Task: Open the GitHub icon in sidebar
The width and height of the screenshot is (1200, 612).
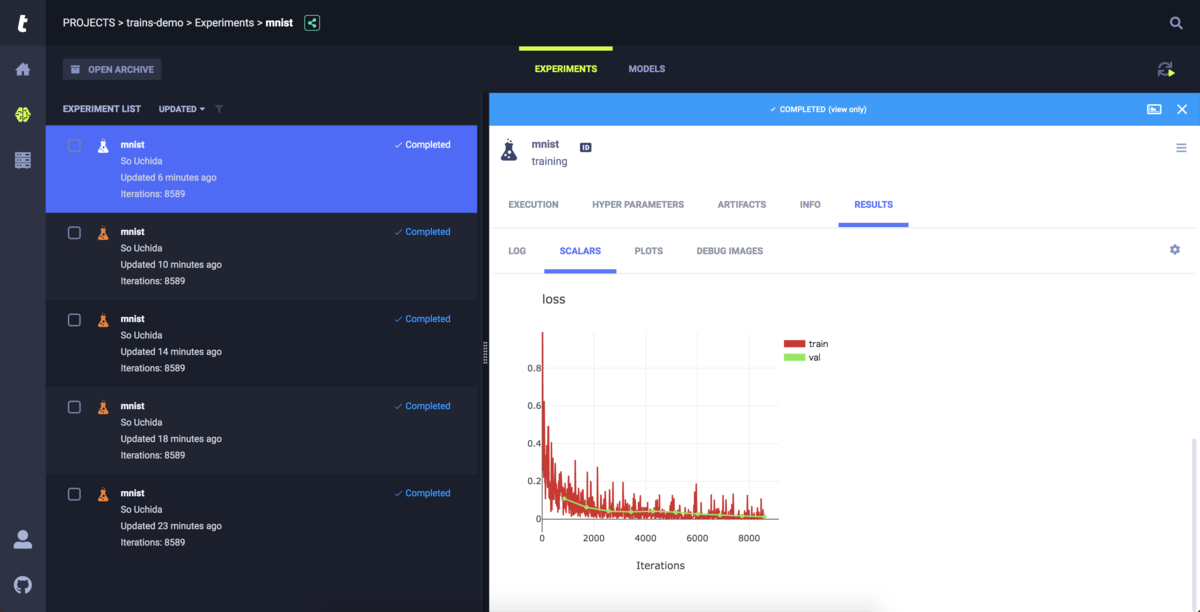Action: click(x=23, y=585)
